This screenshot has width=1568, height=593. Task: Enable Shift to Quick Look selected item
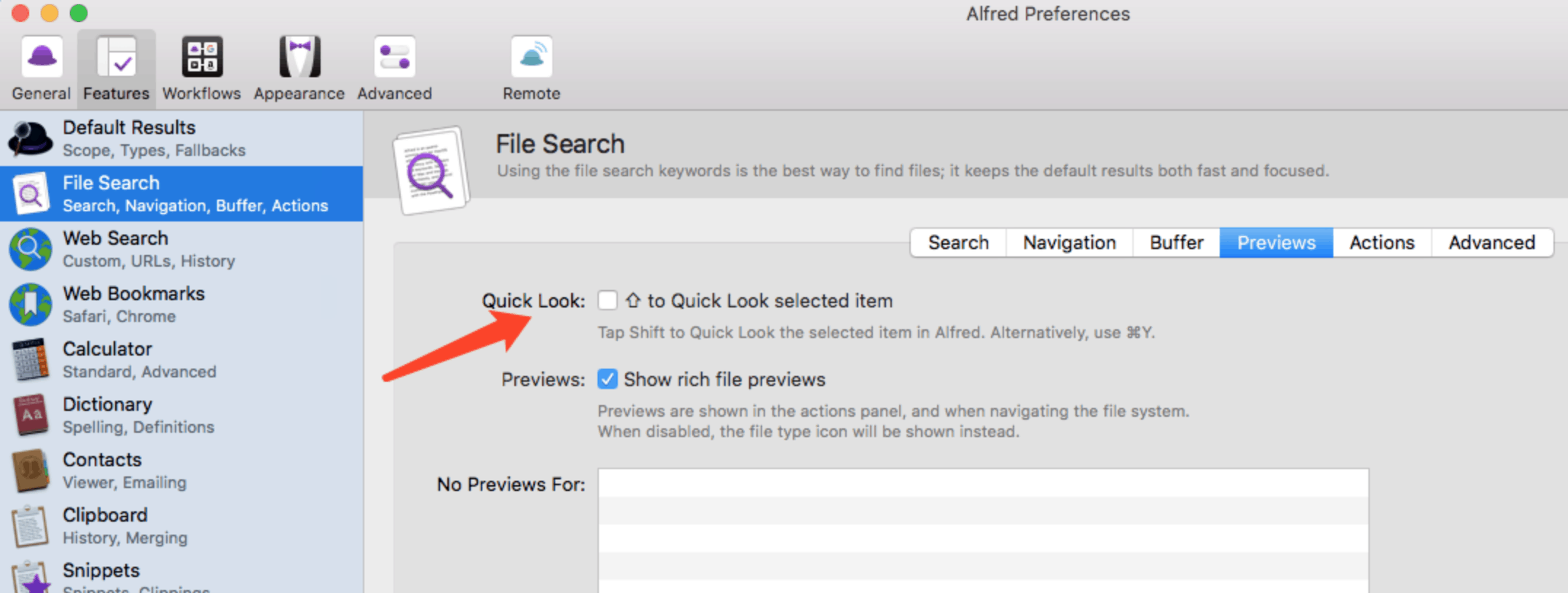click(608, 300)
